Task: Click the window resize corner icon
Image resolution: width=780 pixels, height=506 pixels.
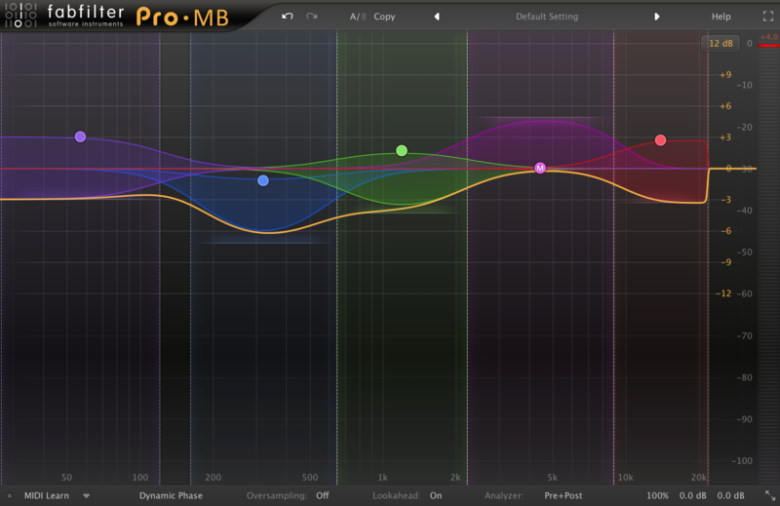Action: 770,496
